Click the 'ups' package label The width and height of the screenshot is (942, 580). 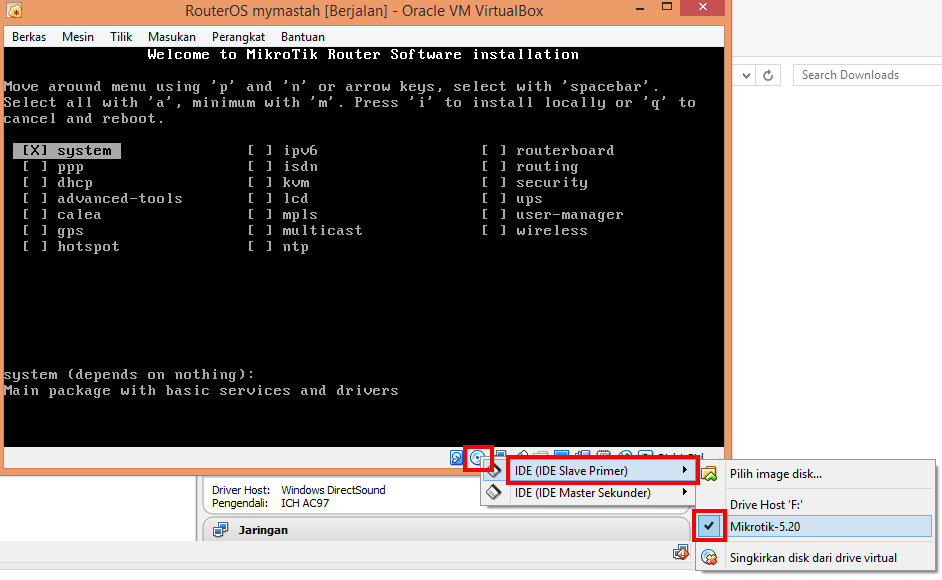529,199
